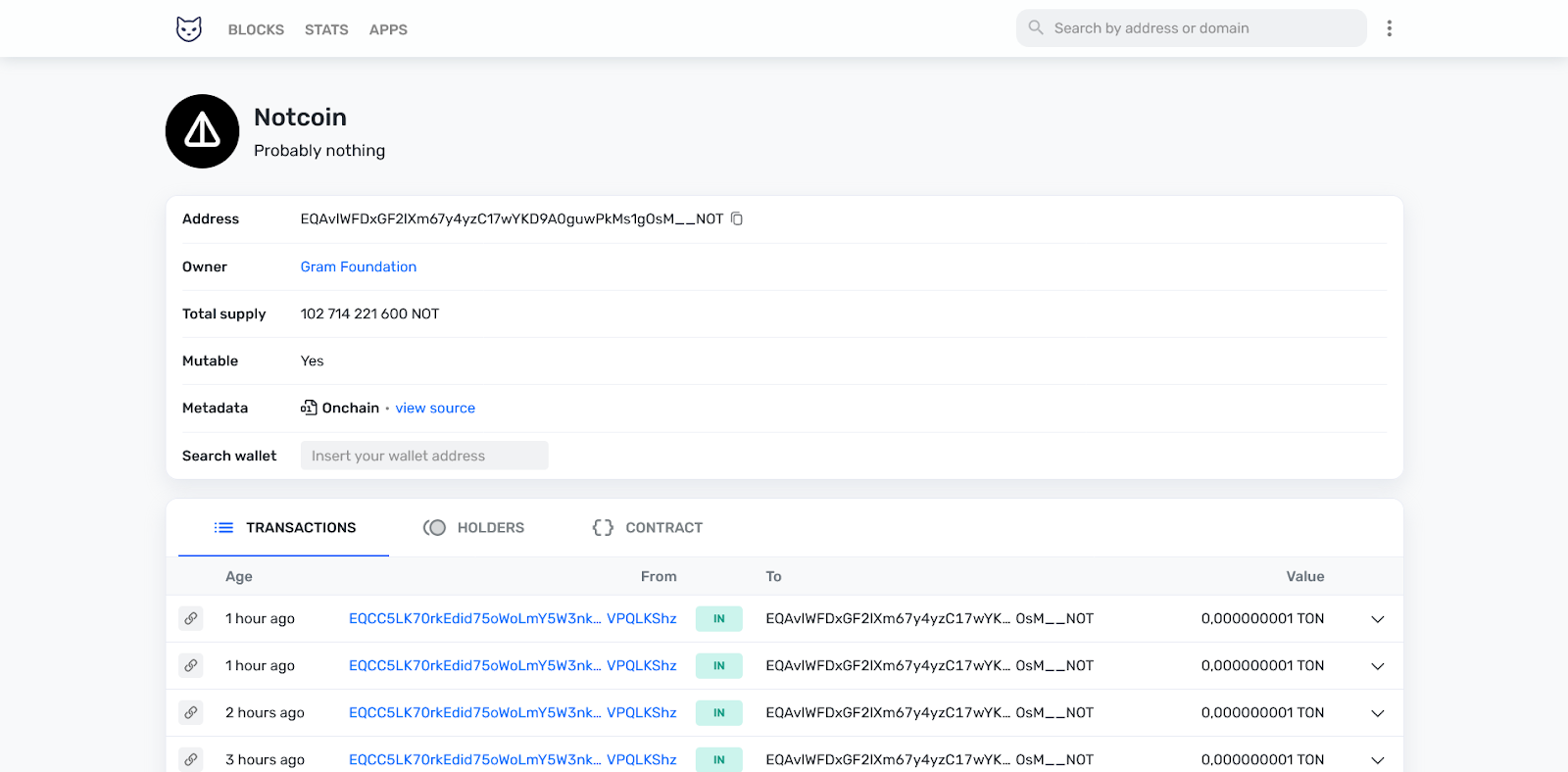Click the Notcoin token avatar image

coord(203,131)
